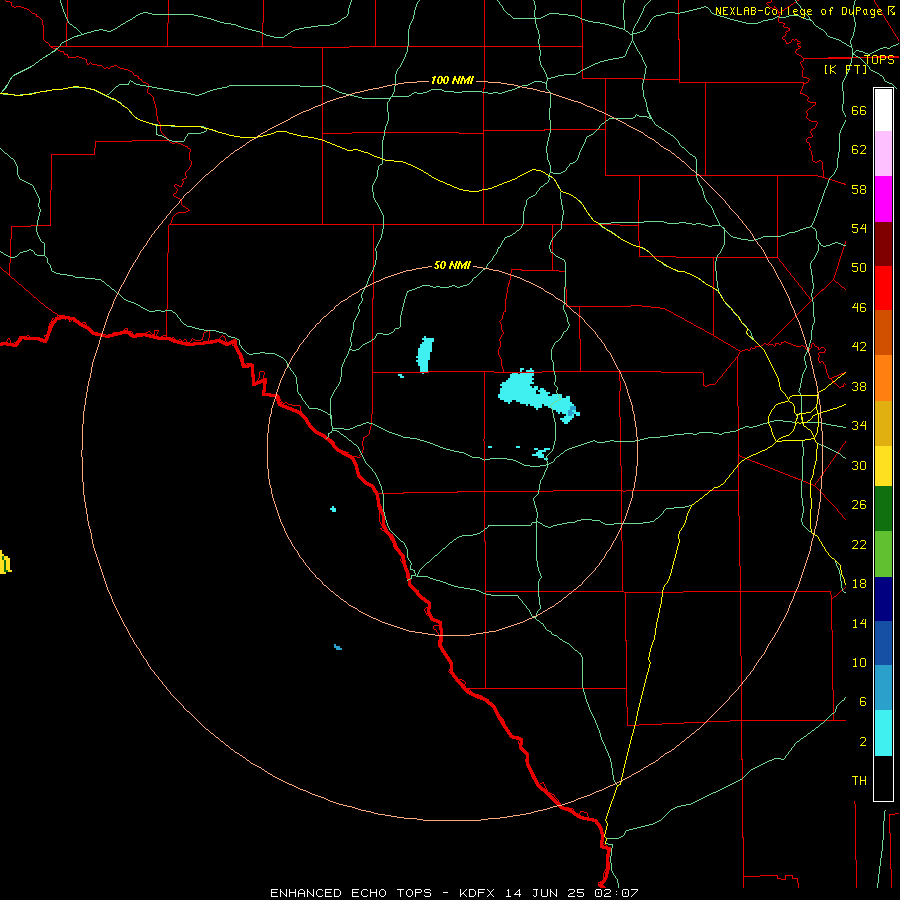Select the black TH threshold legend block
900x900 pixels.
pyautogui.click(x=883, y=778)
